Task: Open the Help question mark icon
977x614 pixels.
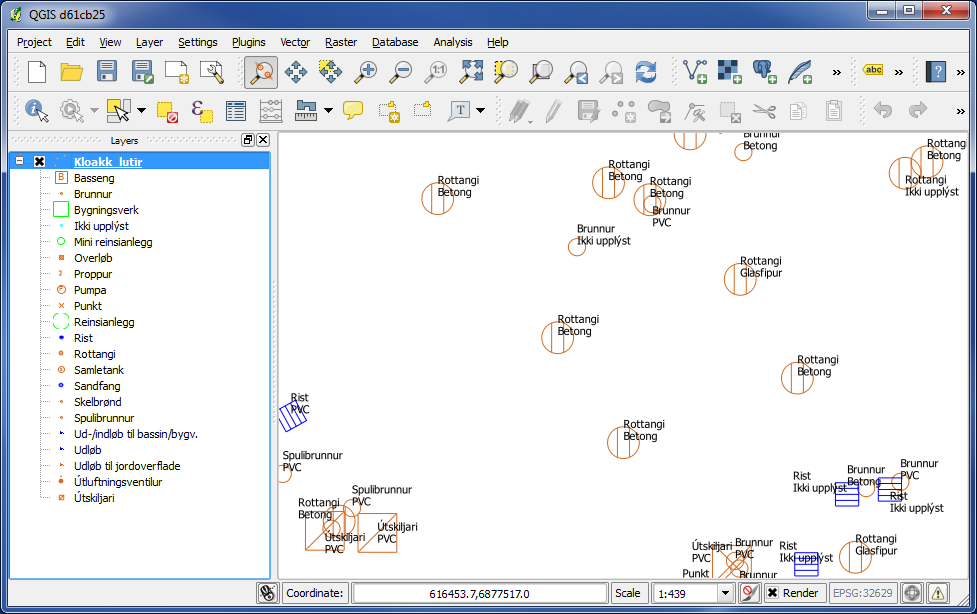Action: (936, 72)
